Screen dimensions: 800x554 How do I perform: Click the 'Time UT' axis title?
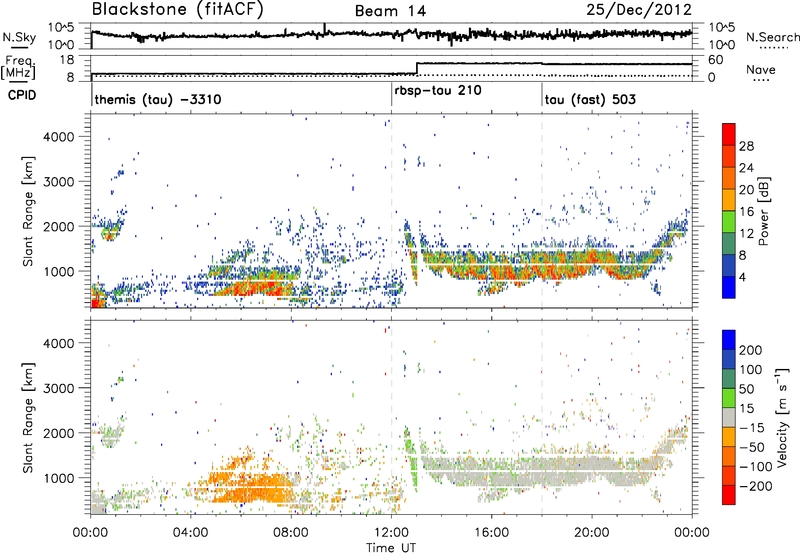391,548
